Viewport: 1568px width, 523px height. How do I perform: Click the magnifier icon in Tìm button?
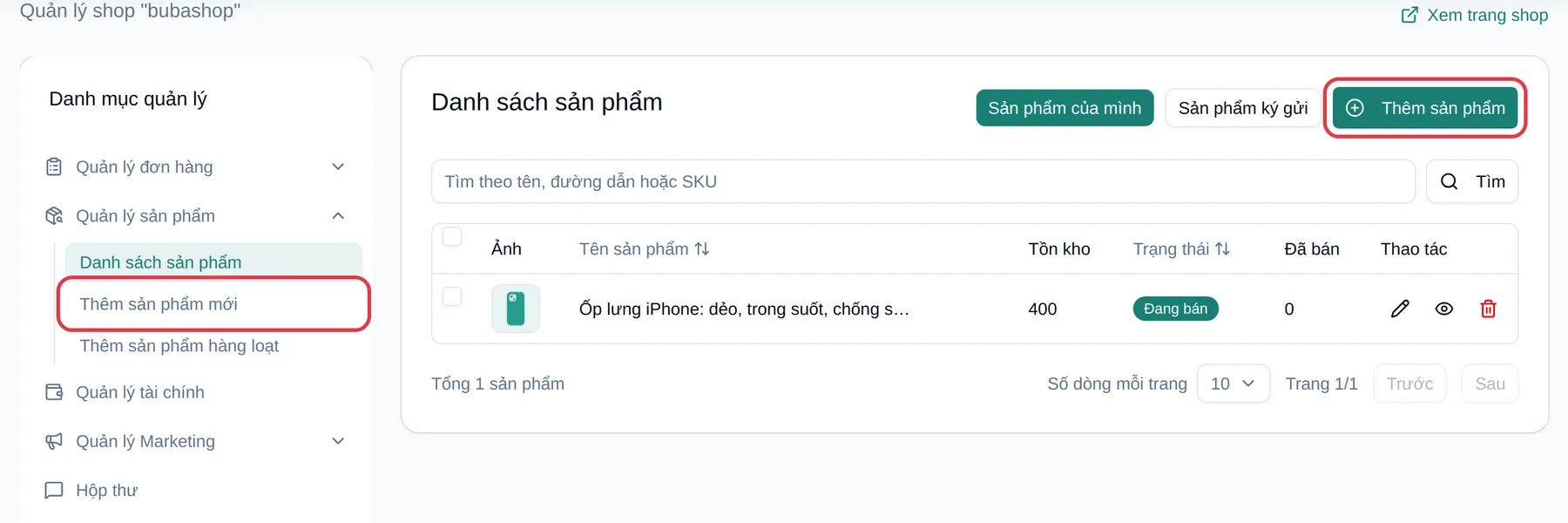1449,181
